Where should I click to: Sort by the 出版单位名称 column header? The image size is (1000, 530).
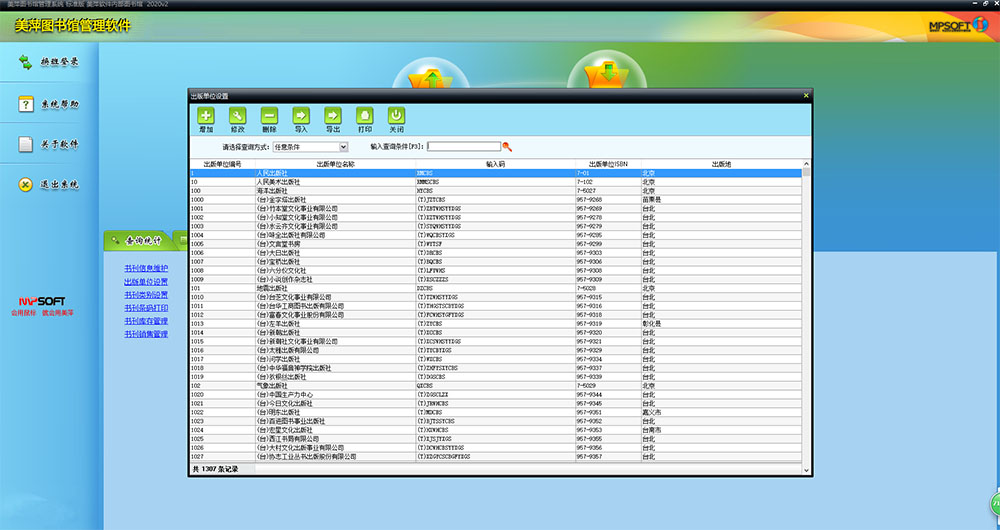tap(335, 164)
